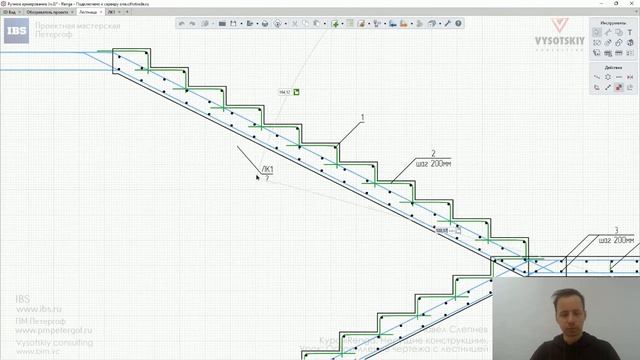This screenshot has width=640, height=360.
Task: Click the horizontal dash icon in Действия panel
Action: [x=619, y=77]
